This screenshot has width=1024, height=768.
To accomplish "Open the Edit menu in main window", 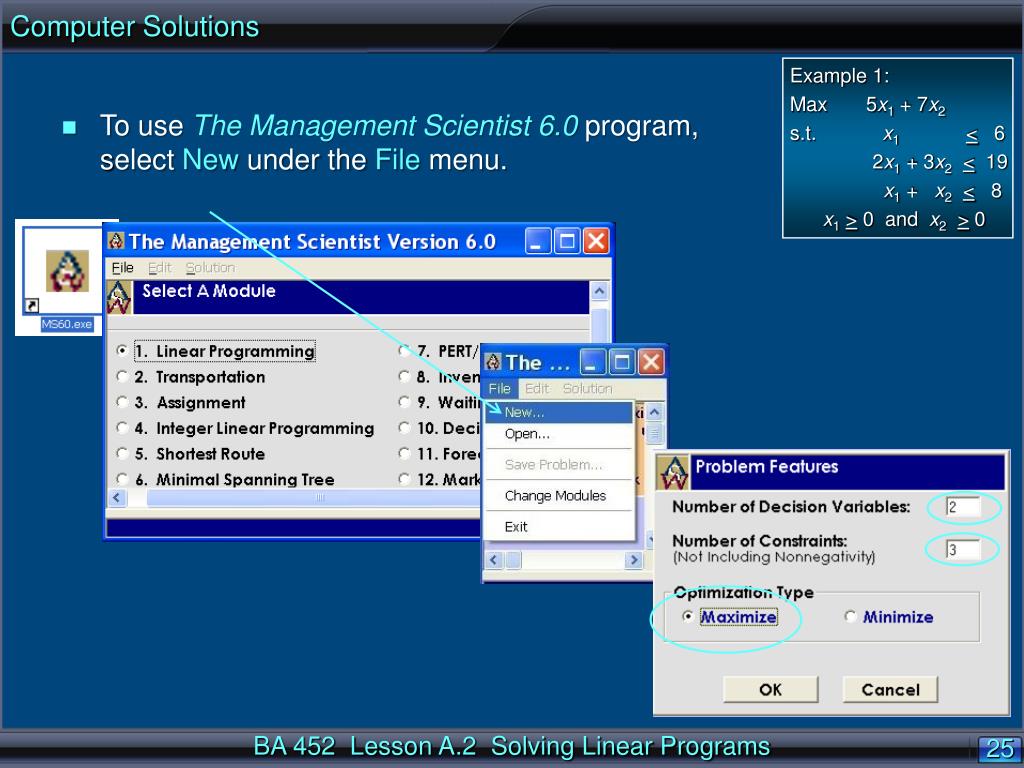I will [x=159, y=268].
